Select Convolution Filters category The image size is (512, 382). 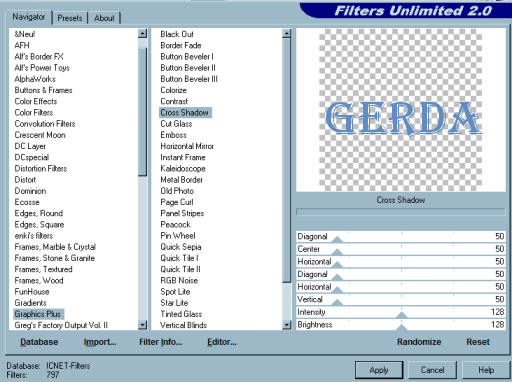tap(45, 124)
